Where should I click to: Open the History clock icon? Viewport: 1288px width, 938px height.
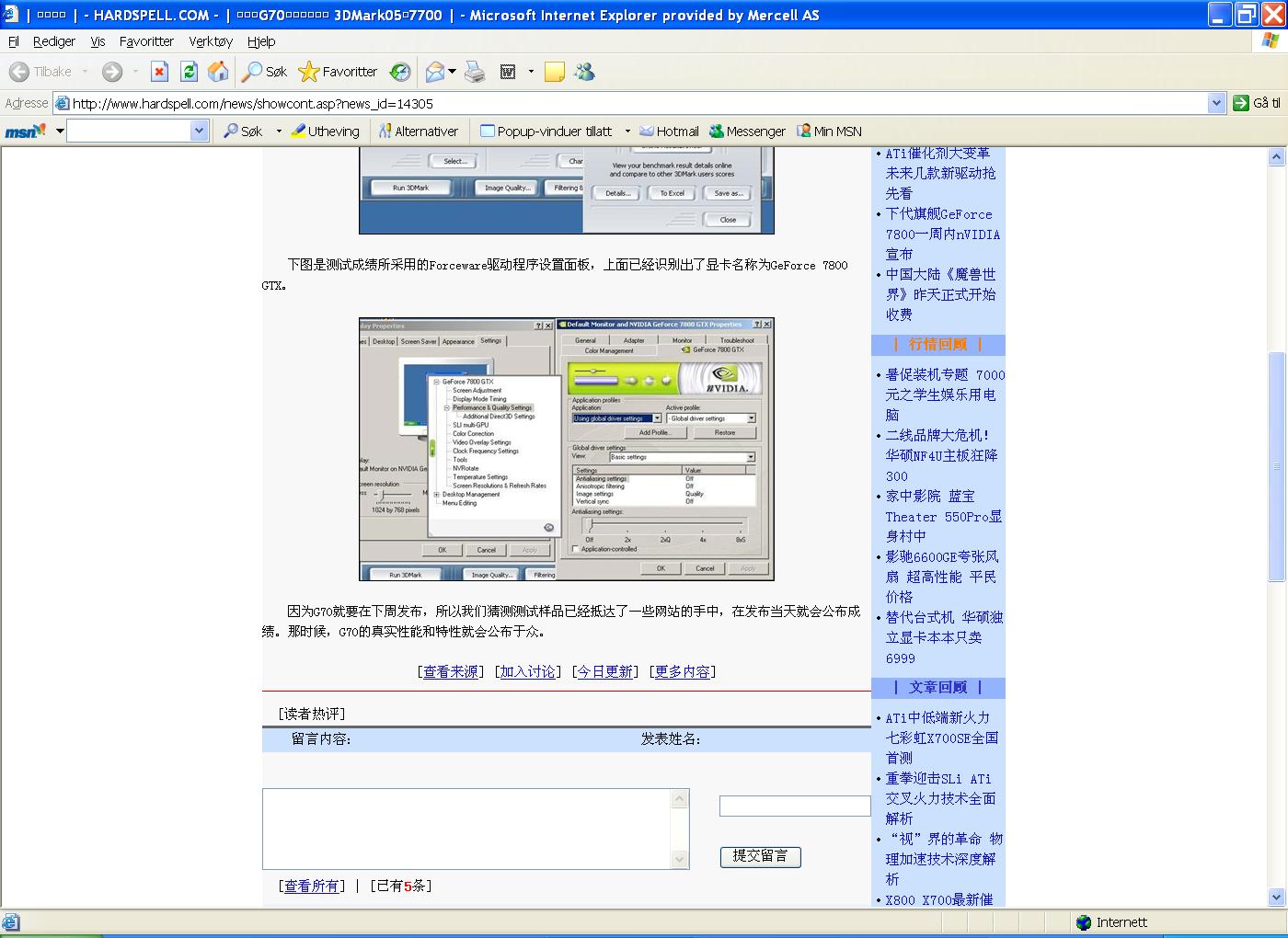[399, 72]
